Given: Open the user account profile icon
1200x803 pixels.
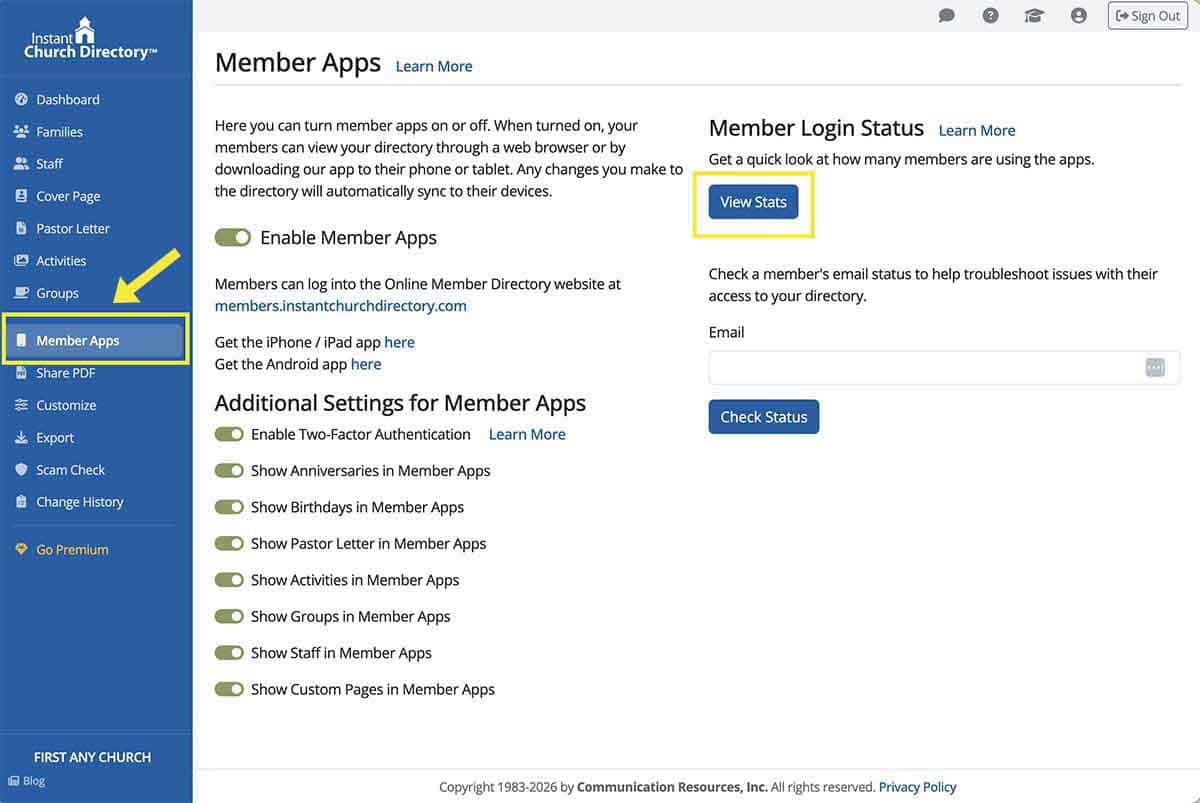Looking at the screenshot, I should (1078, 16).
